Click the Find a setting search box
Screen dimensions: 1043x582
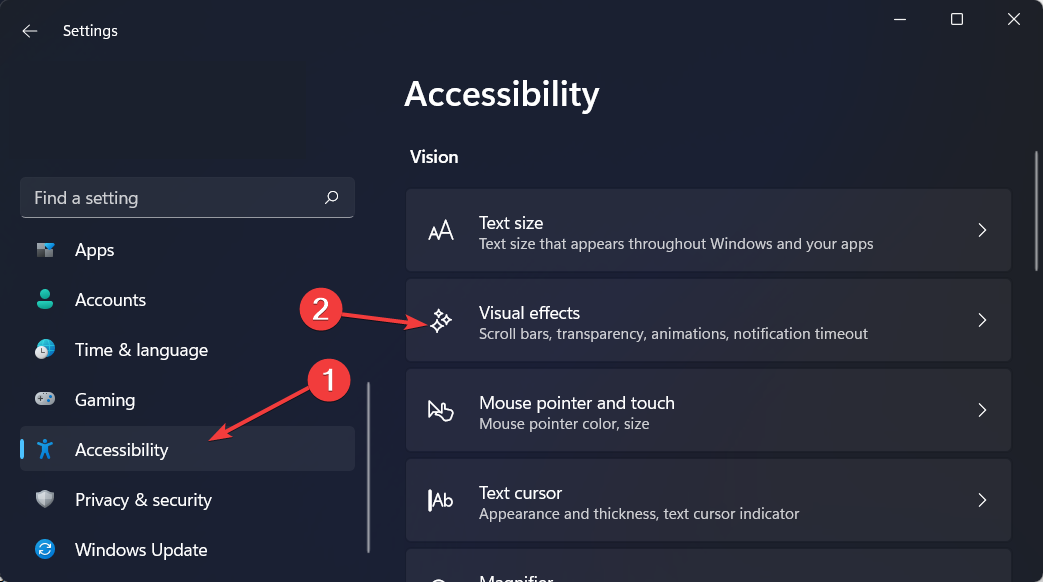(x=170, y=198)
